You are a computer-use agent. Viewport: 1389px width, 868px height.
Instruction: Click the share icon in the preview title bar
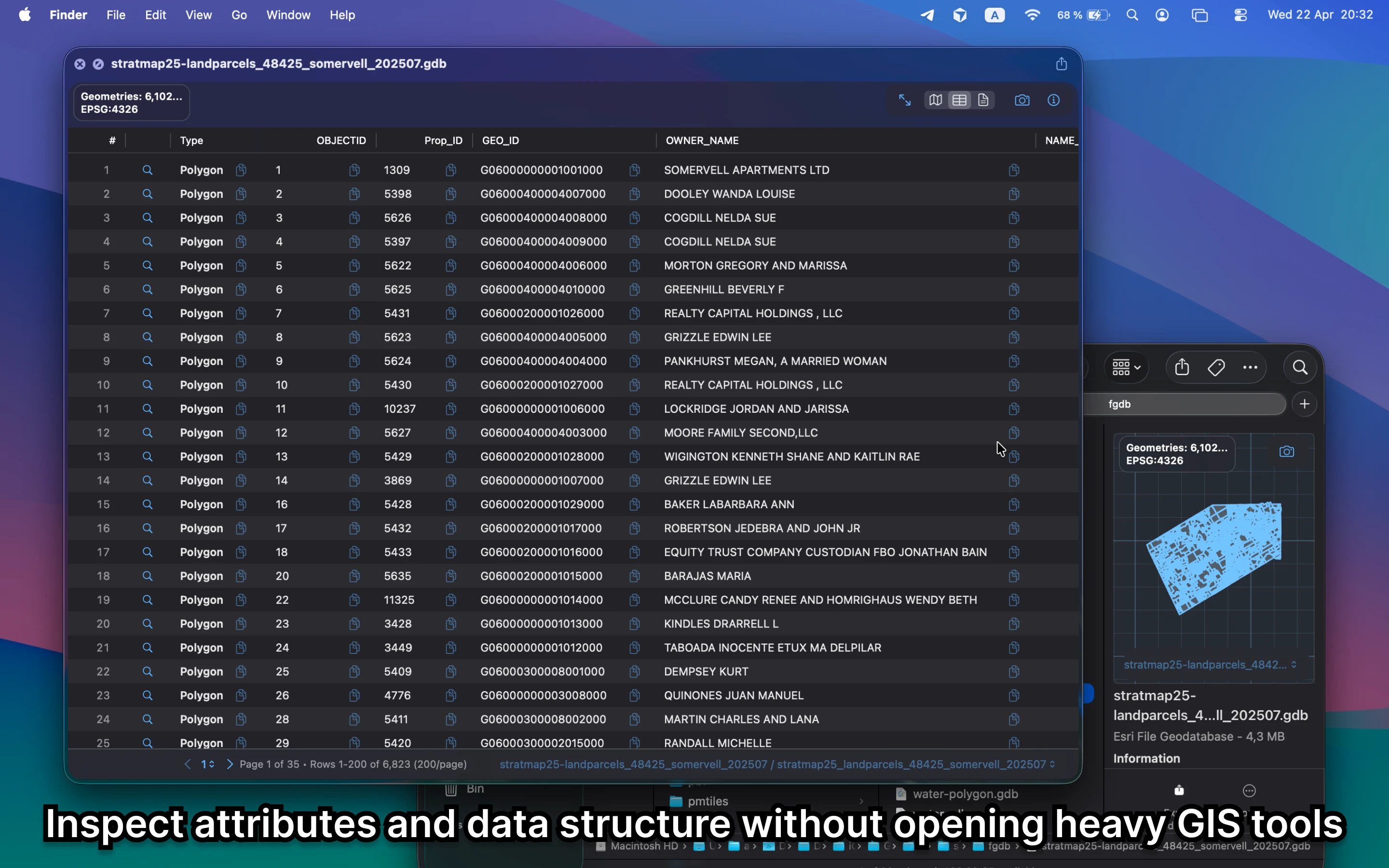point(1062,64)
